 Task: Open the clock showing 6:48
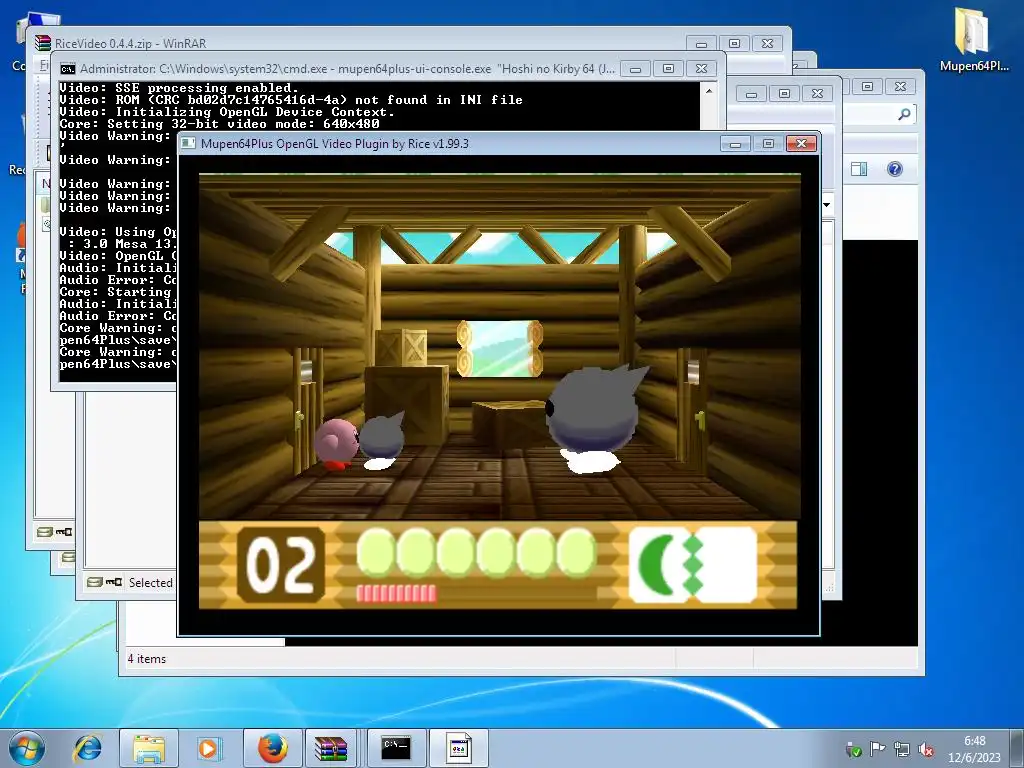click(x=974, y=748)
